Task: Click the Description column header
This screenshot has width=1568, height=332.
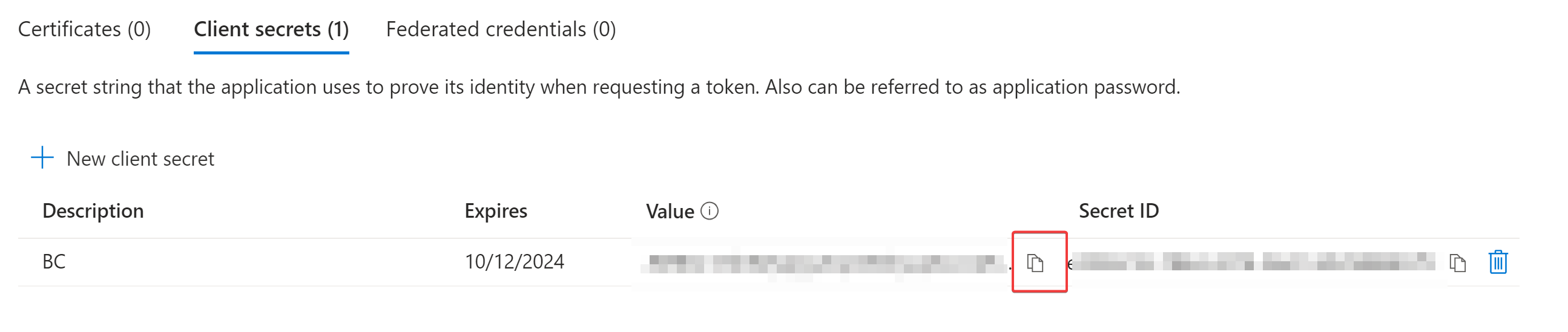Action: [x=93, y=211]
